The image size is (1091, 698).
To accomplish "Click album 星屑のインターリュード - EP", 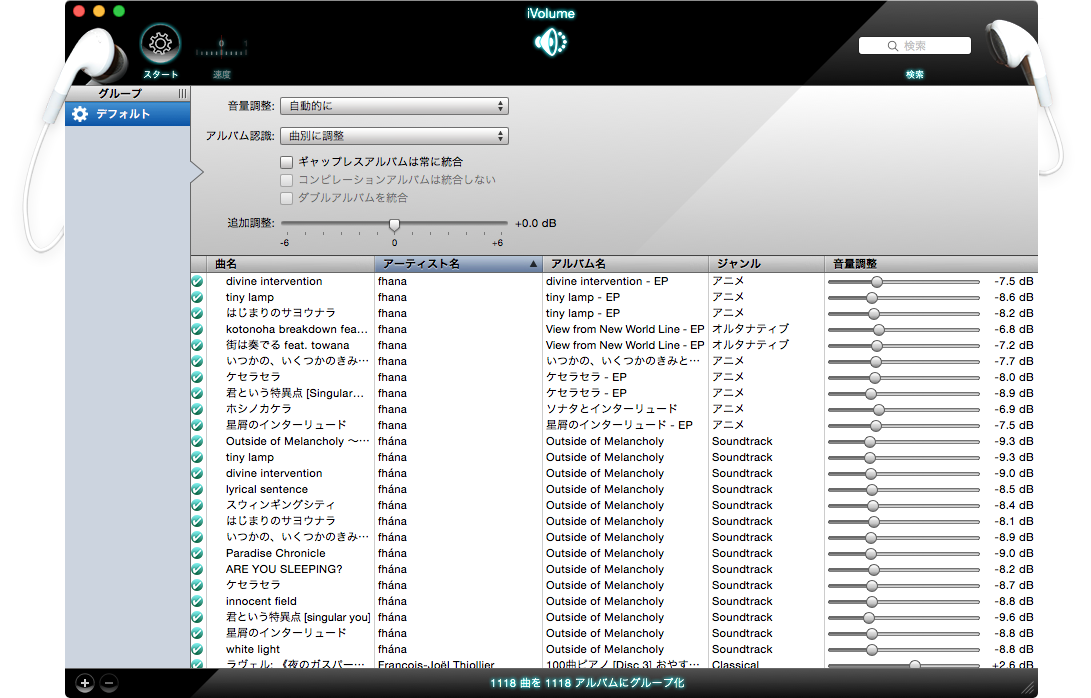I will click(619, 425).
